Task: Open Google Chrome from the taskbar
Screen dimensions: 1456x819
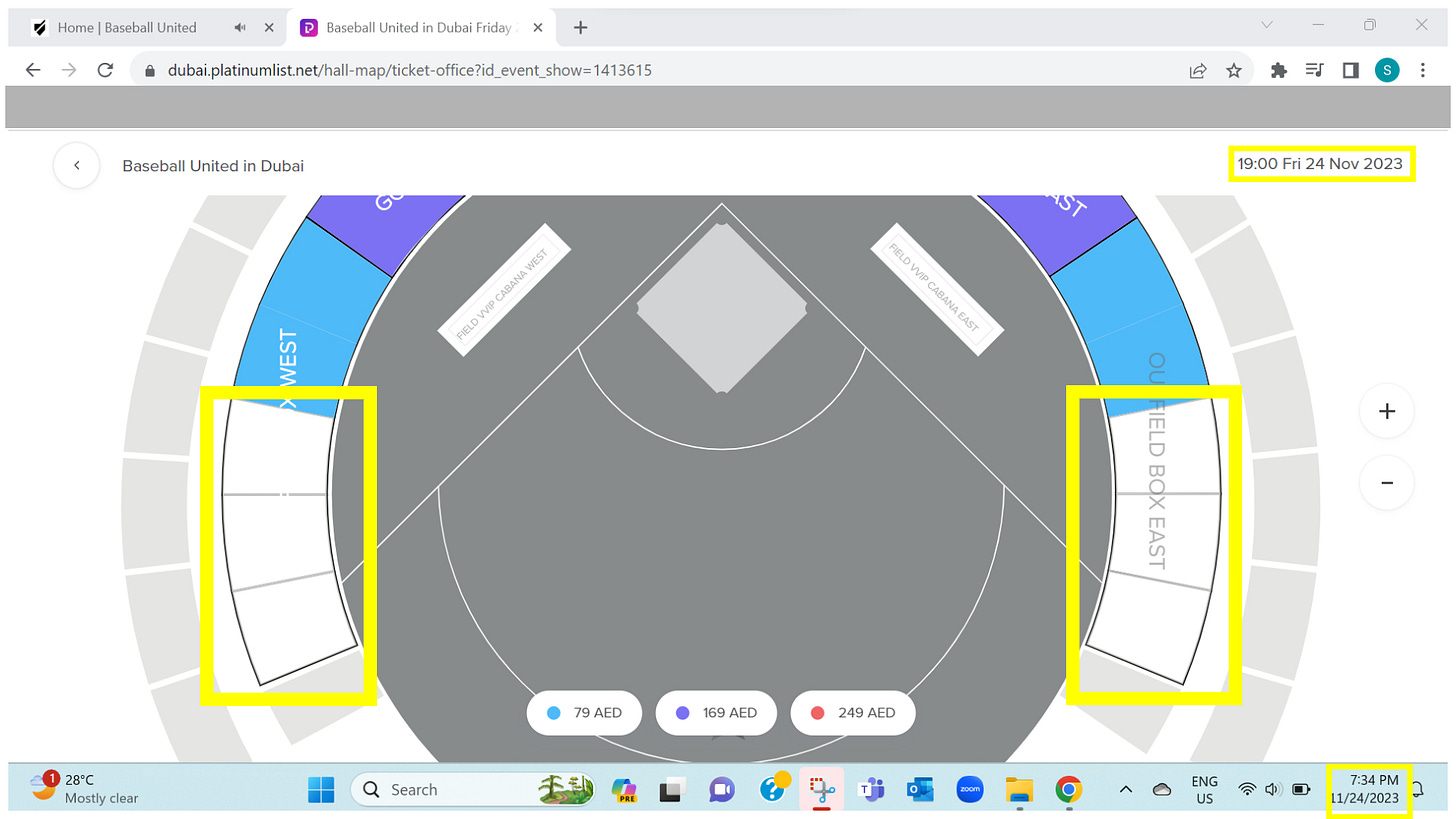Action: 1069,790
